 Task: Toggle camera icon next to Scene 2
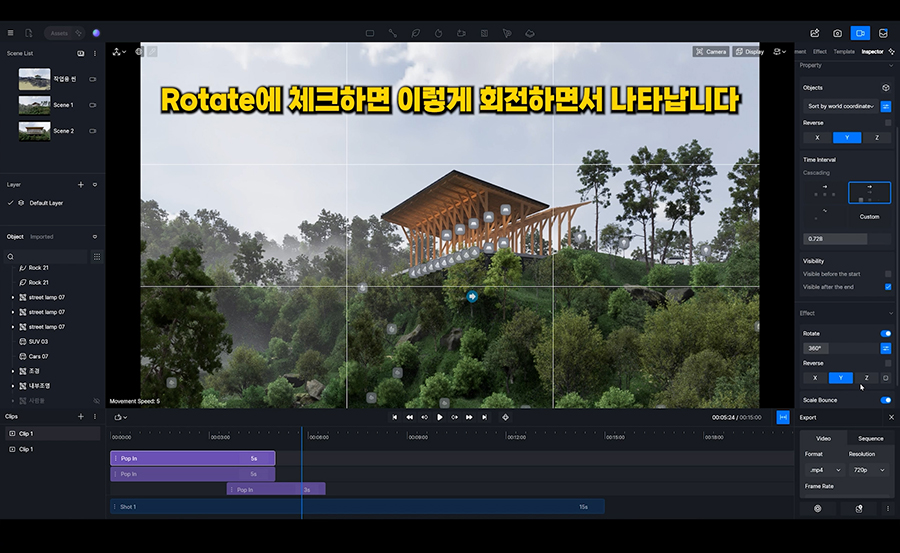click(92, 131)
